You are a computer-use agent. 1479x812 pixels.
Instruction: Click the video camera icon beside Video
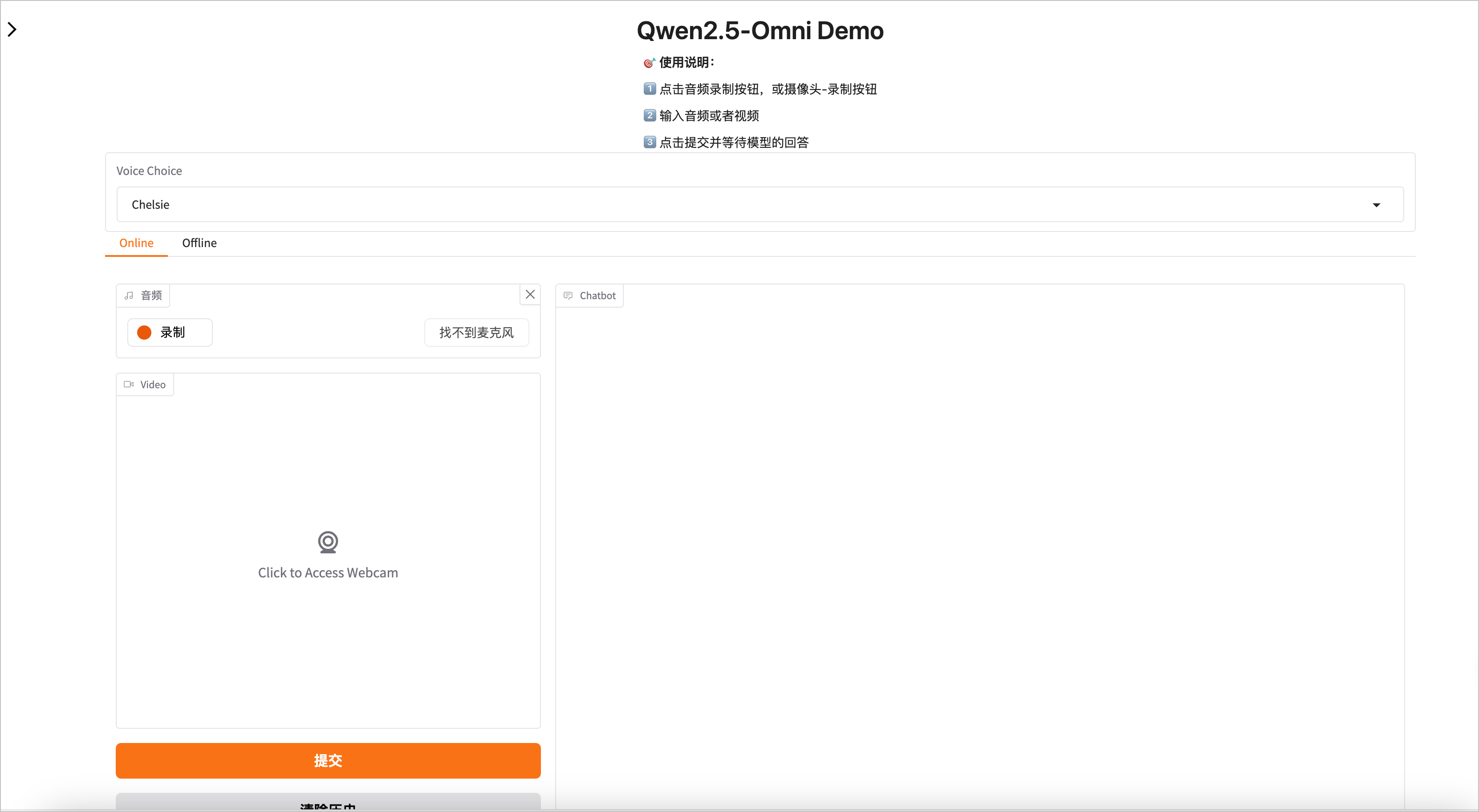pyautogui.click(x=129, y=385)
